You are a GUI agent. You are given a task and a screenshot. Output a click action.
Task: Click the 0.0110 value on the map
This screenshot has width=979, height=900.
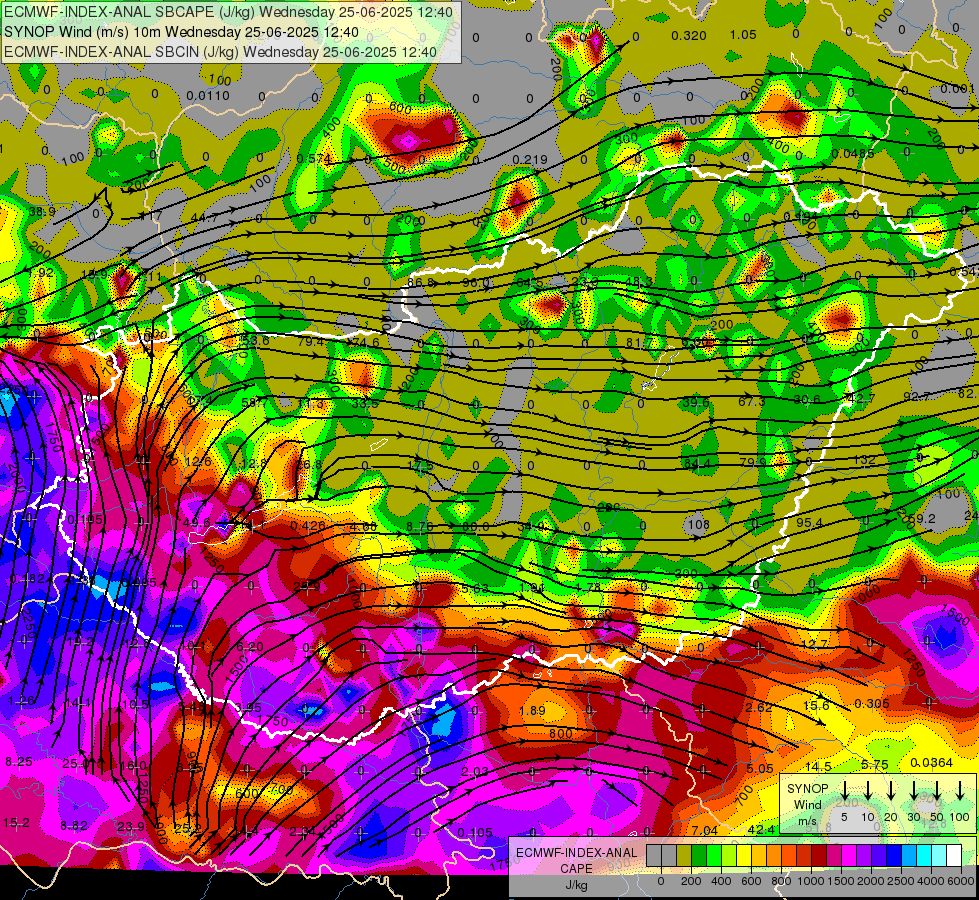[x=208, y=96]
